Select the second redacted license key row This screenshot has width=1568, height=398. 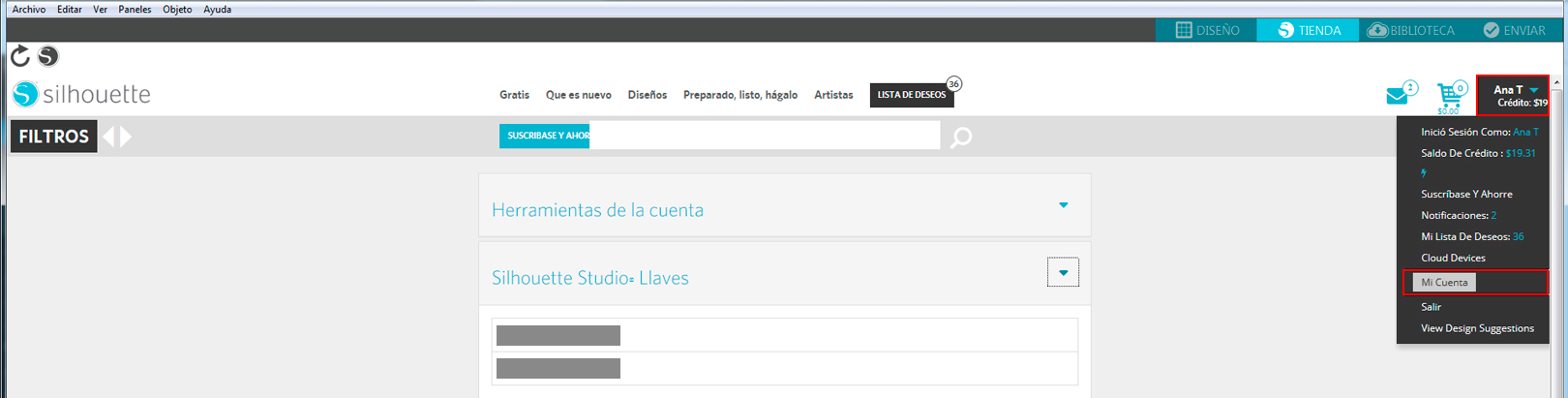784,368
